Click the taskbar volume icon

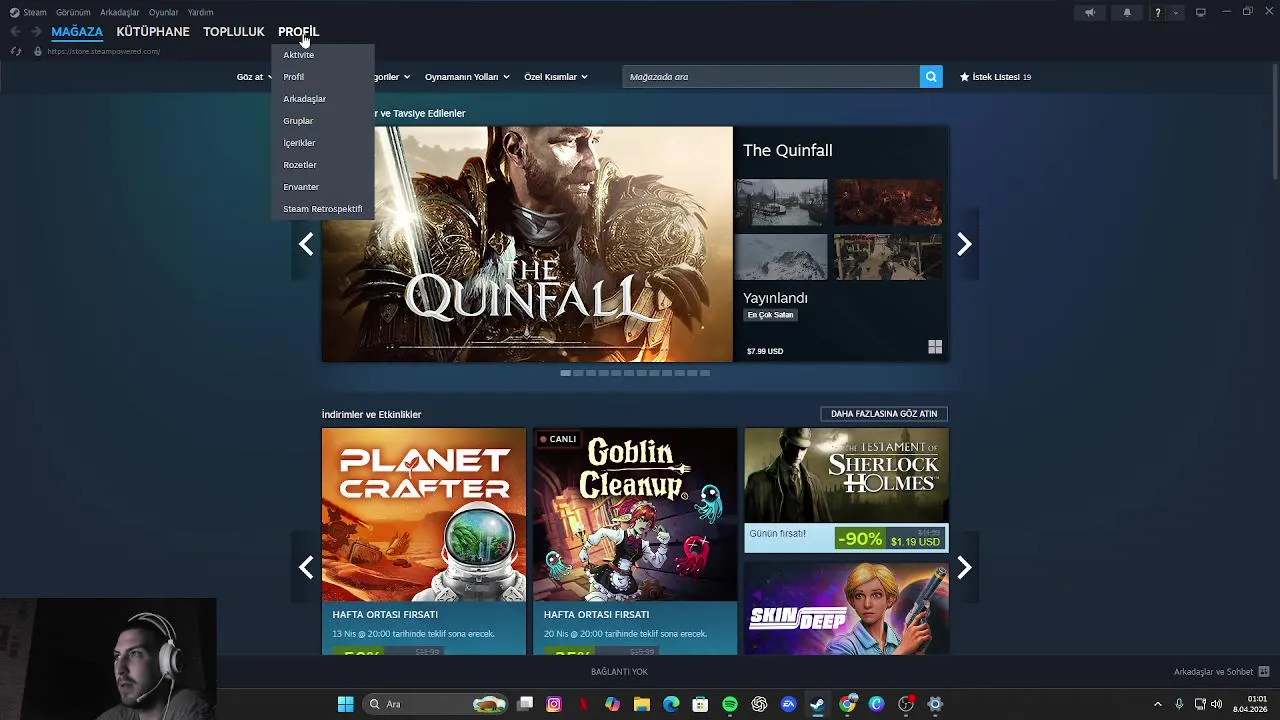[x=1217, y=704]
